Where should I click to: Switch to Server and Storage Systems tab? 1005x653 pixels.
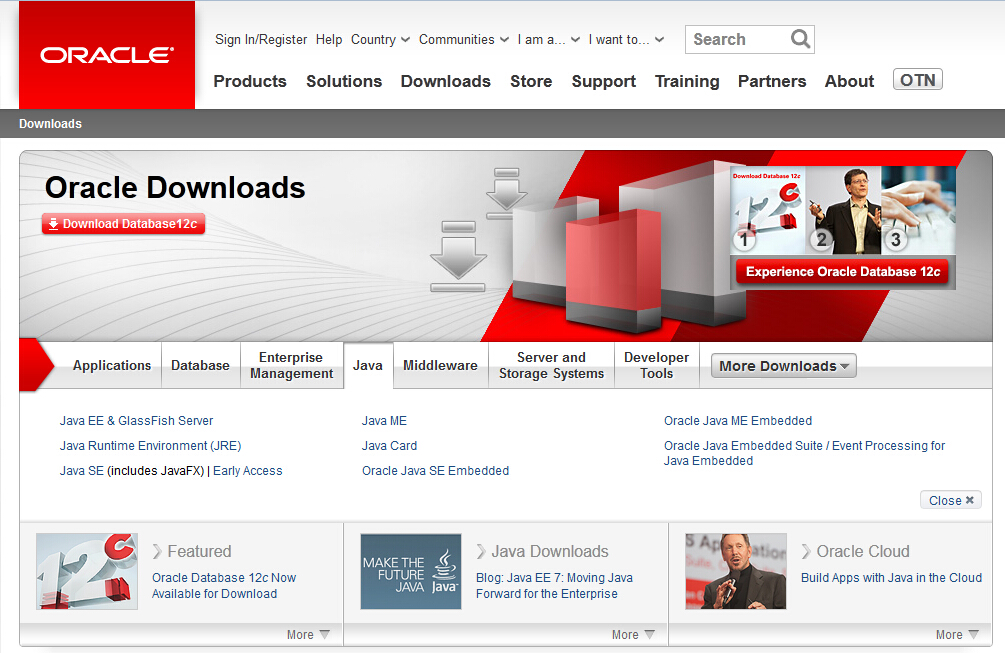[x=551, y=365]
